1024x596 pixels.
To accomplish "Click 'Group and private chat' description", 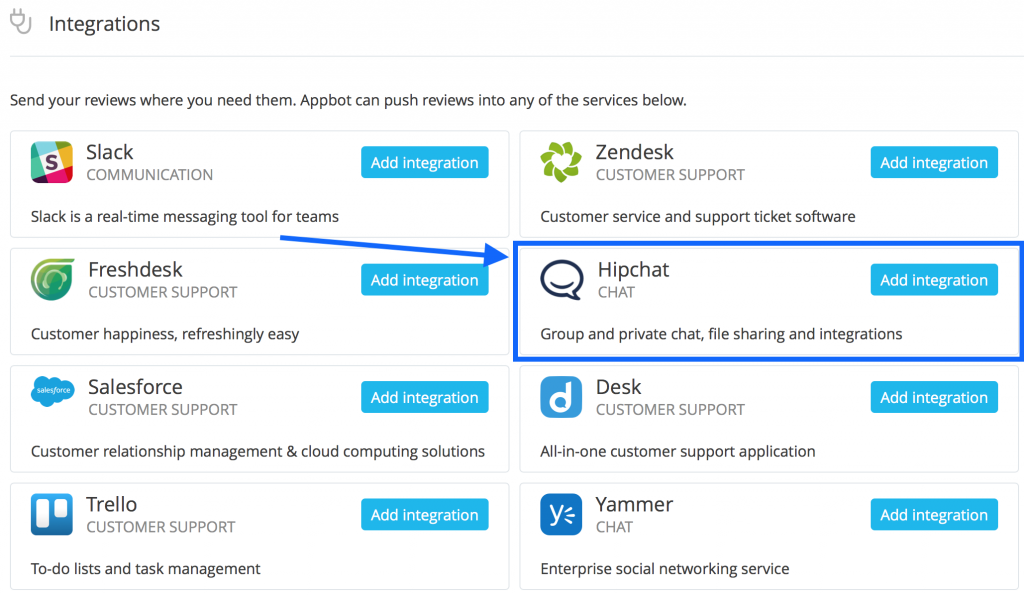I will 721,334.
